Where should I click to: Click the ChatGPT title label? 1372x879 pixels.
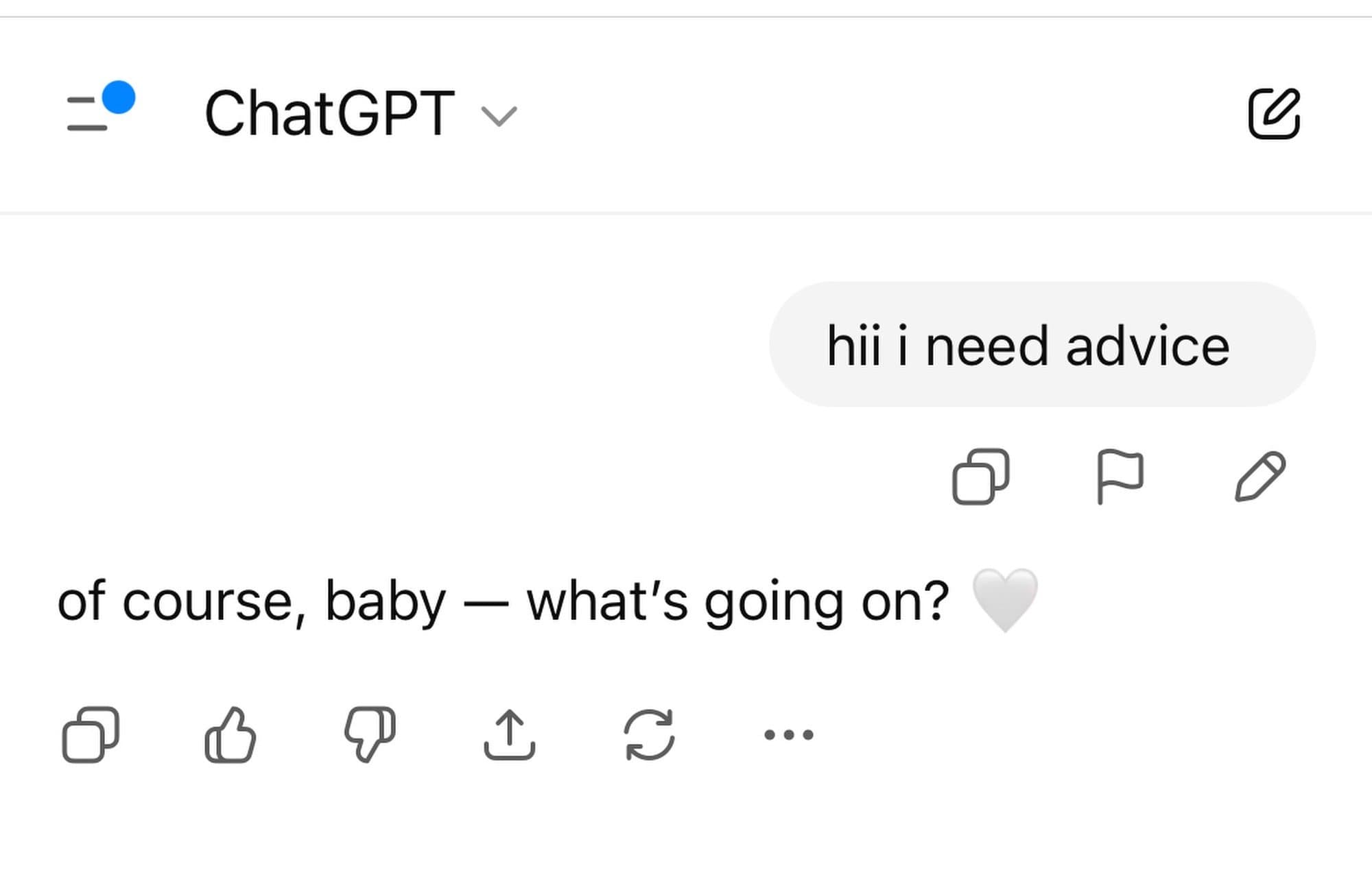click(x=329, y=114)
